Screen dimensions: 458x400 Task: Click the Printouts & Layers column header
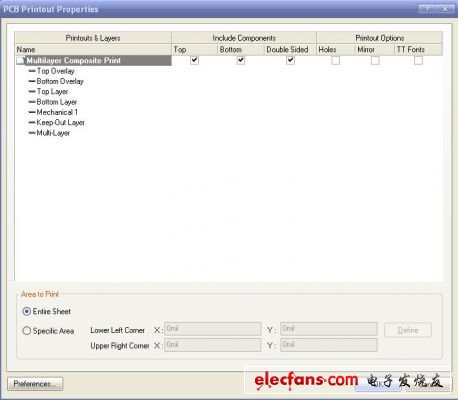pyautogui.click(x=93, y=38)
